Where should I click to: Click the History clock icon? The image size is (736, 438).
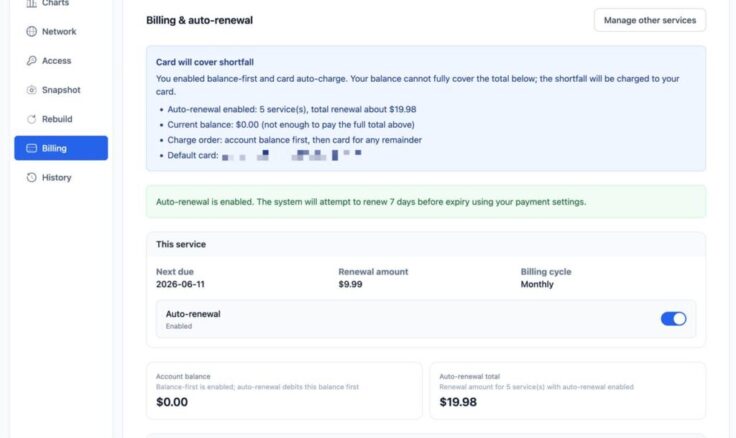click(31, 177)
